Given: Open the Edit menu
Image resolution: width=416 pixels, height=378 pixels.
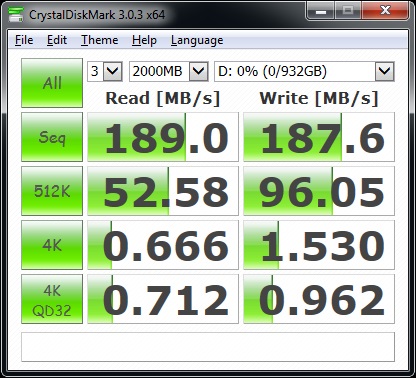Looking at the screenshot, I should pyautogui.click(x=57, y=40).
